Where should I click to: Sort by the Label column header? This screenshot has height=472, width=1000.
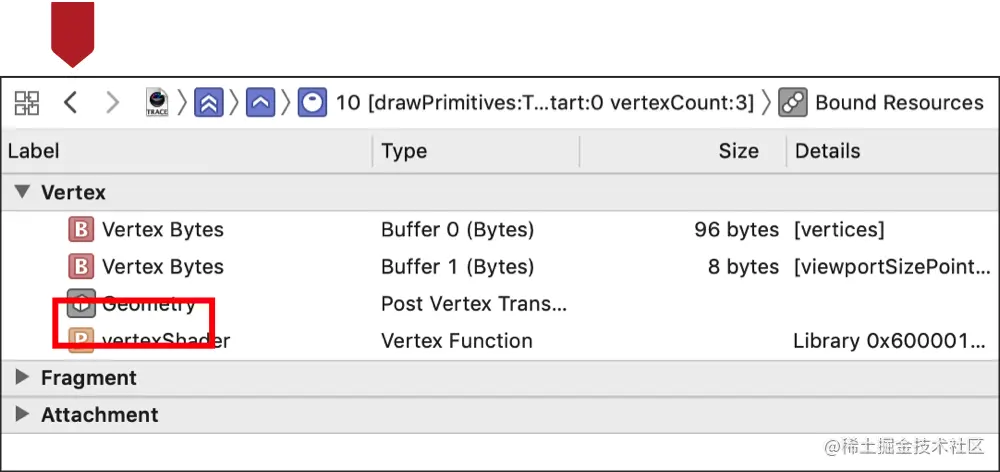tap(34, 151)
